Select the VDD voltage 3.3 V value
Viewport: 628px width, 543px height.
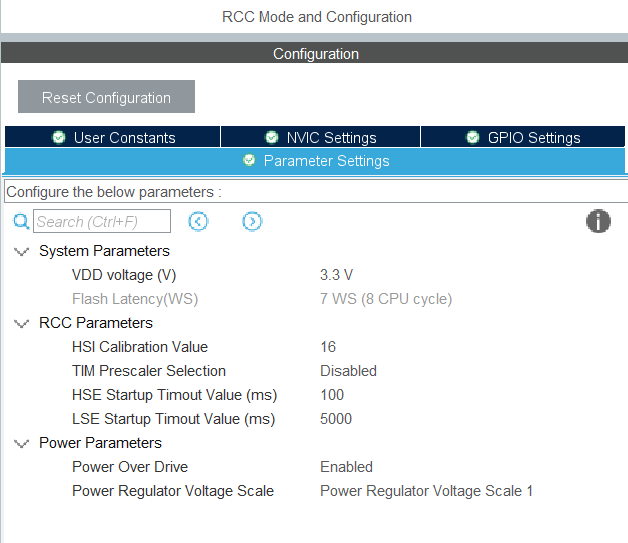[336, 275]
